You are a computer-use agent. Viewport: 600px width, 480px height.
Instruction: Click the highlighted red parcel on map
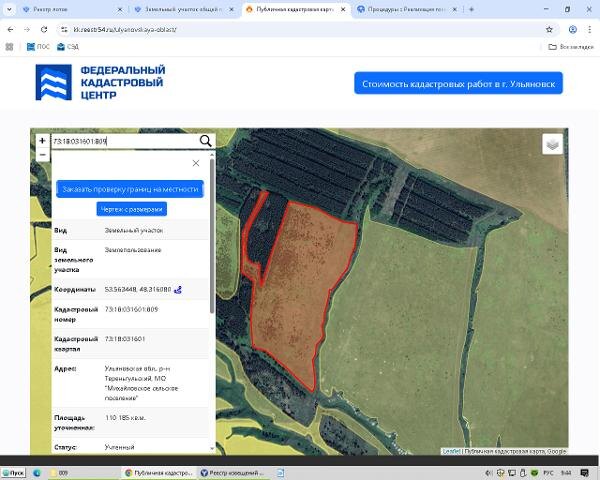(302, 291)
